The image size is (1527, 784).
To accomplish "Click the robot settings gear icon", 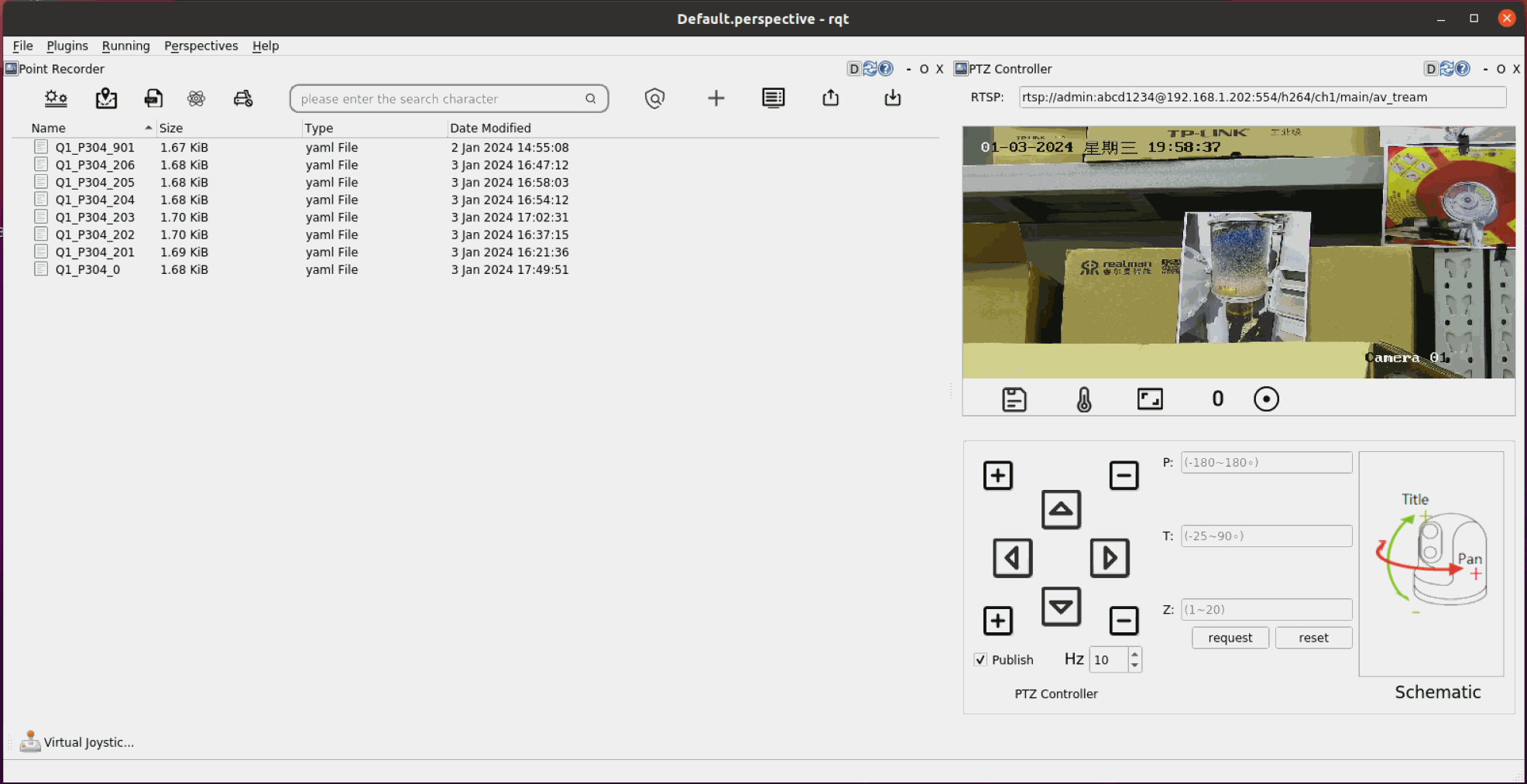I will click(x=56, y=98).
